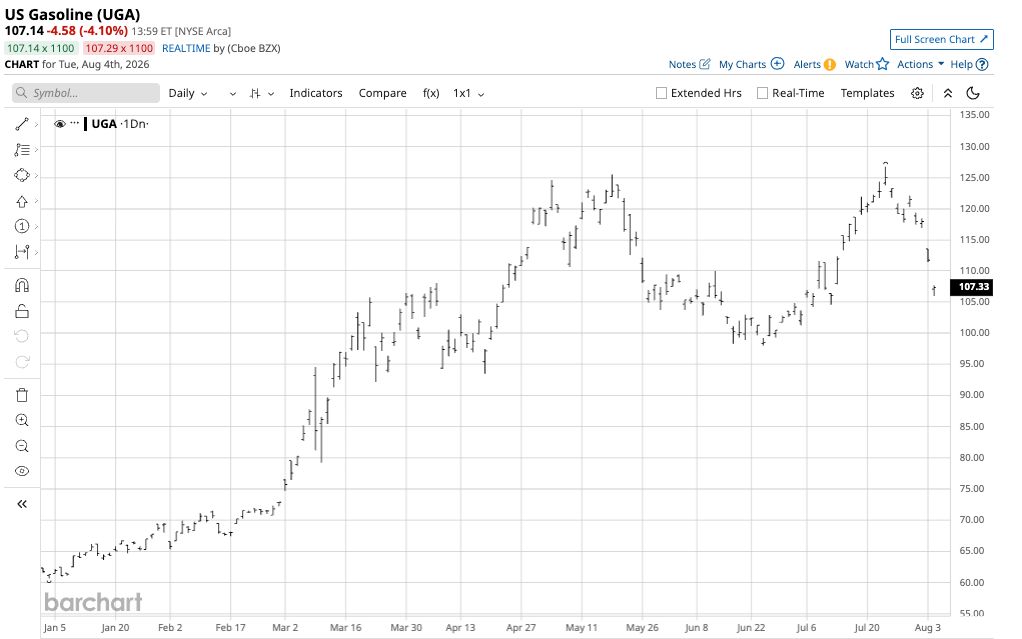Viewport: 1022px width, 639px height.
Task: Click the undo arrow icon
Action: [22, 336]
